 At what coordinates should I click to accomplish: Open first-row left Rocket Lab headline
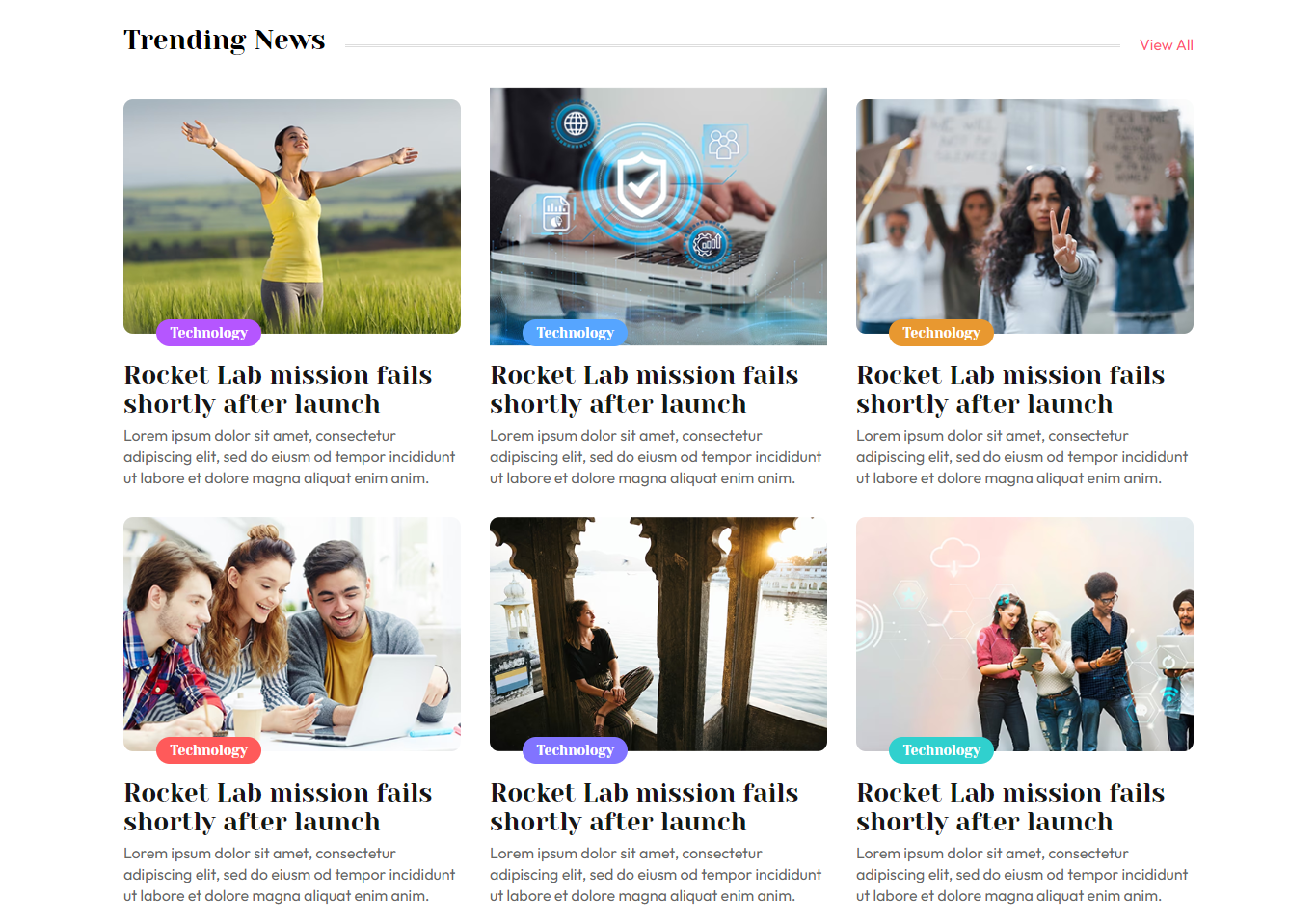pyautogui.click(x=278, y=390)
